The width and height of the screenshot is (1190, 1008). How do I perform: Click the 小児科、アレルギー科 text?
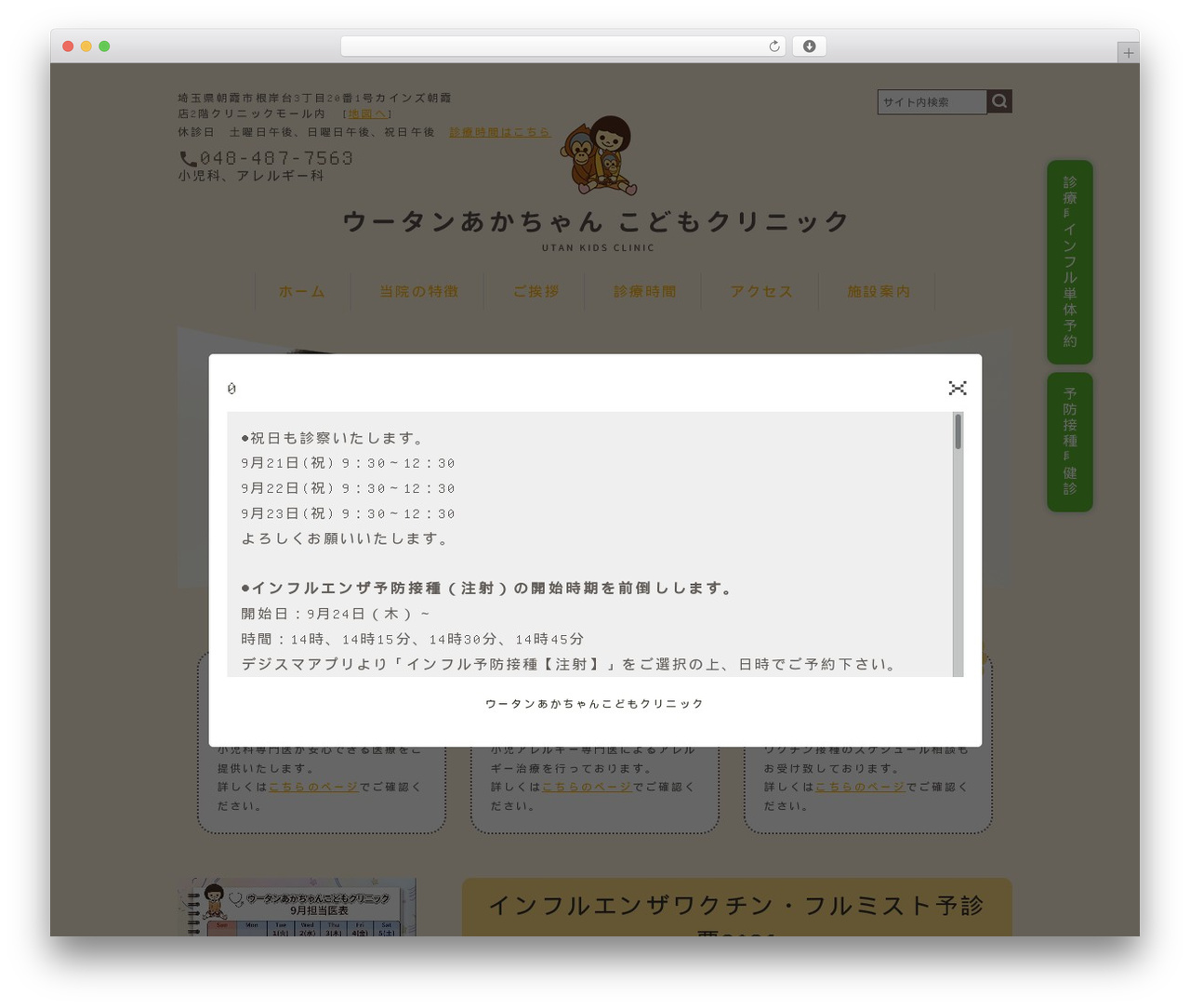coord(251,176)
